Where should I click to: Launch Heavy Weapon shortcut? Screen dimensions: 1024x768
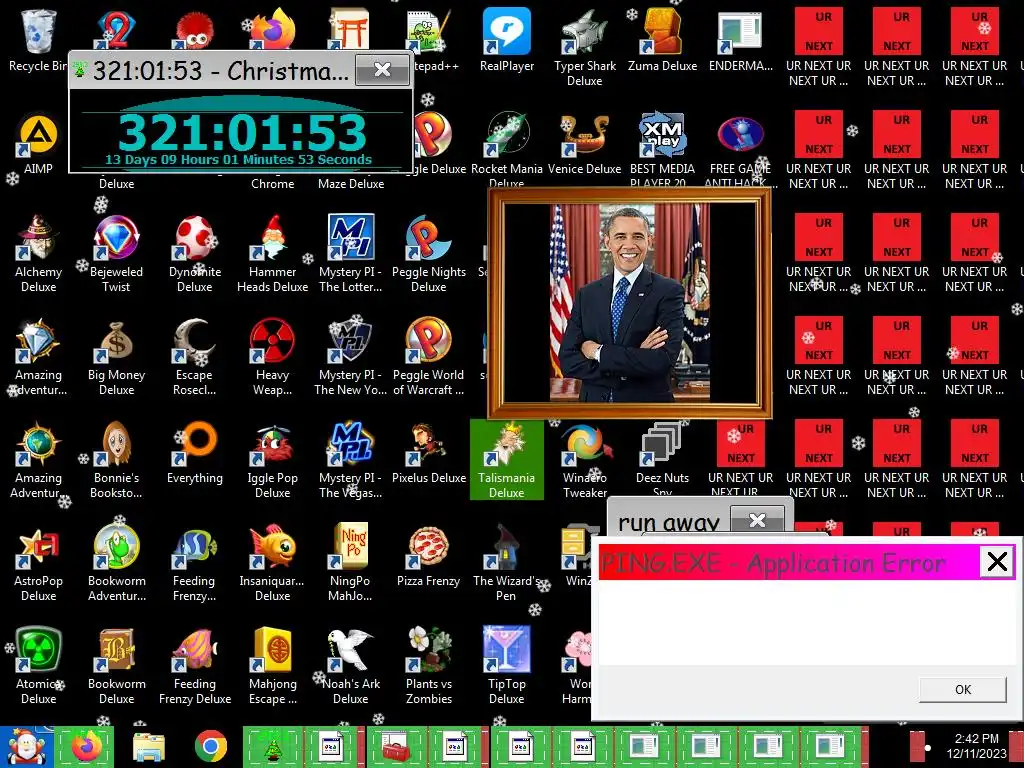coord(272,356)
